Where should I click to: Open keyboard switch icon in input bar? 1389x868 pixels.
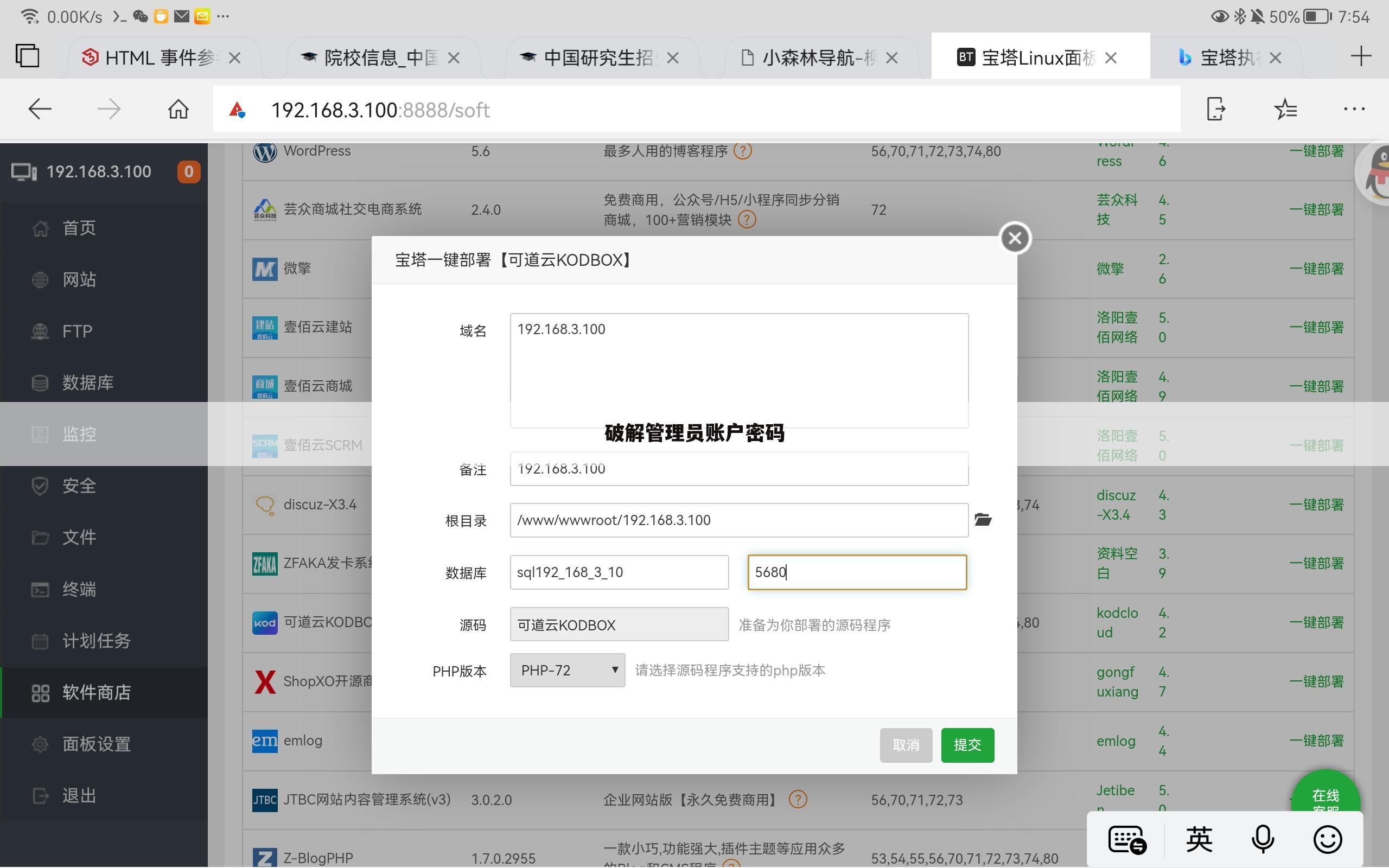pos(1127,840)
